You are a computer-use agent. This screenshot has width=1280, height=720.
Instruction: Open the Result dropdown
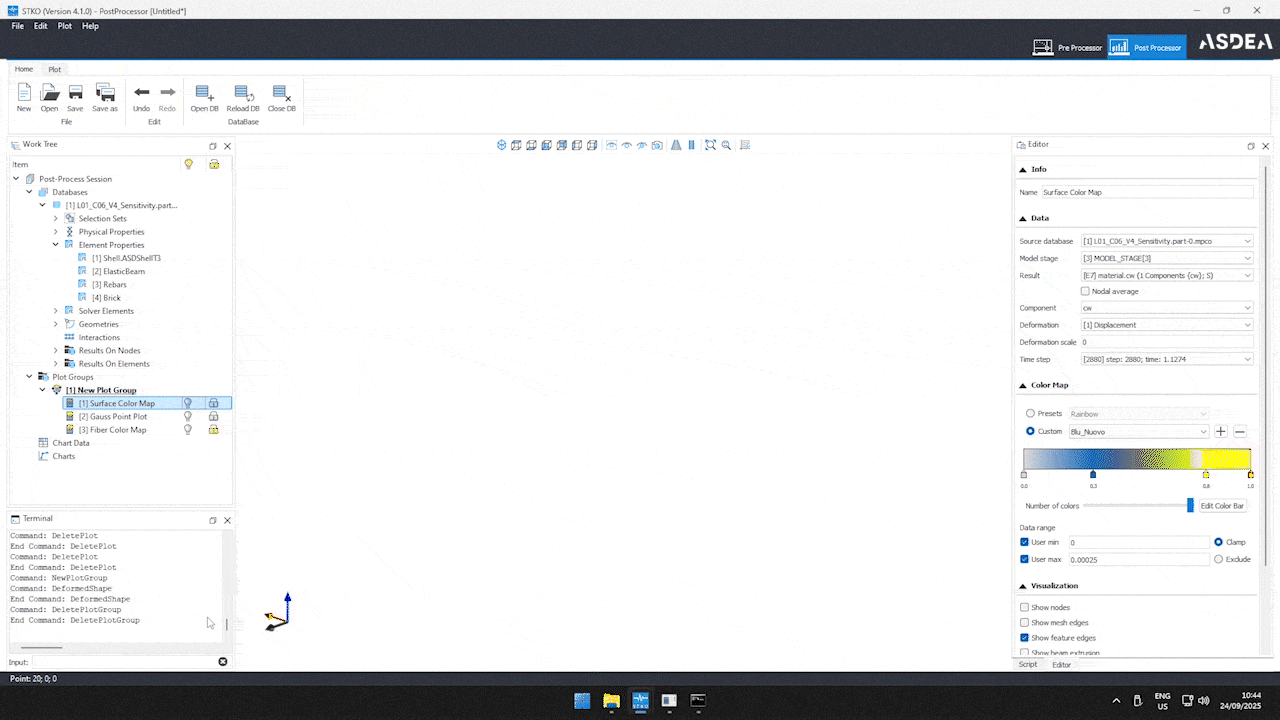tap(1166, 275)
